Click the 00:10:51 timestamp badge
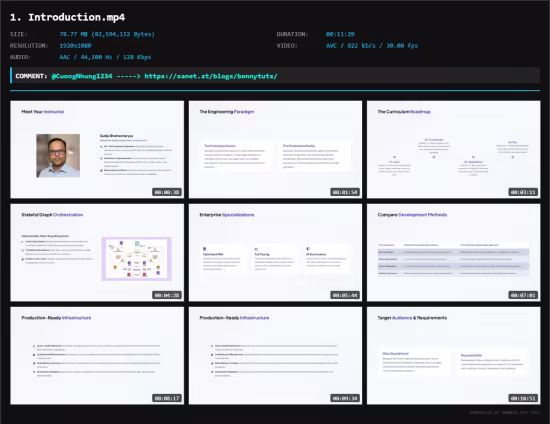The image size is (550, 424). pos(523,398)
